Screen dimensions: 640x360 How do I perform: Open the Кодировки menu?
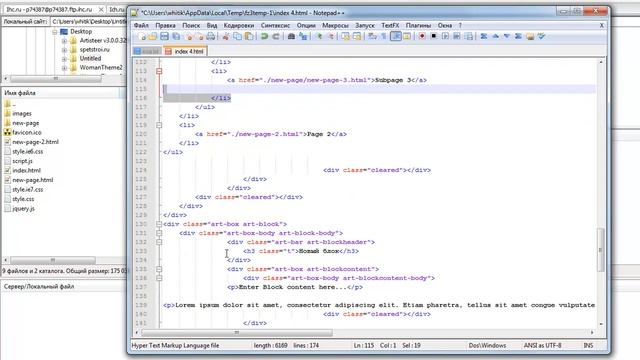tap(239, 25)
